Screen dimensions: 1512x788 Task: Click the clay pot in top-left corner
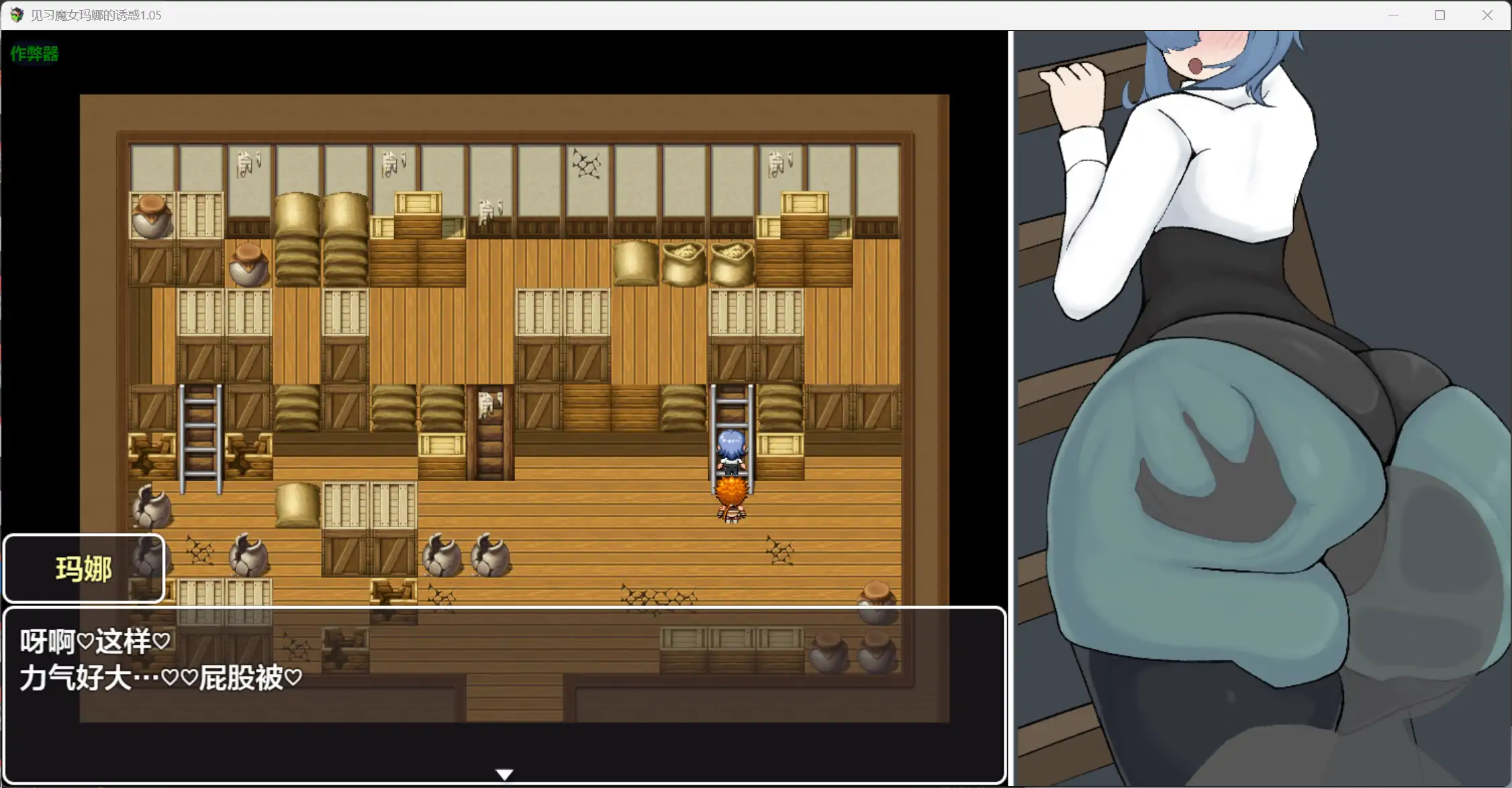(x=152, y=216)
